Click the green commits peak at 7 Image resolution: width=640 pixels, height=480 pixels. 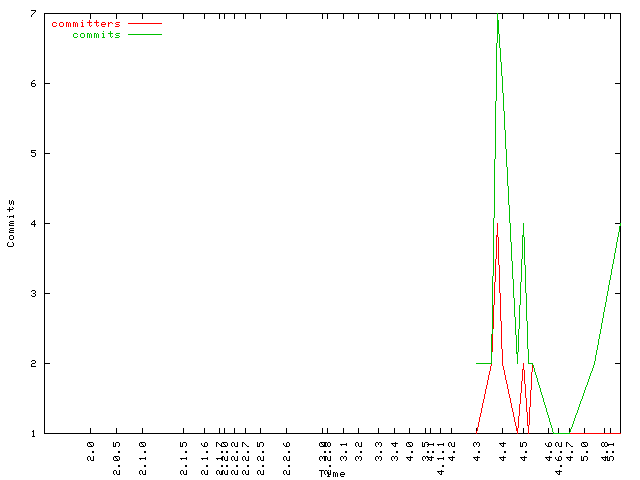[498, 17]
